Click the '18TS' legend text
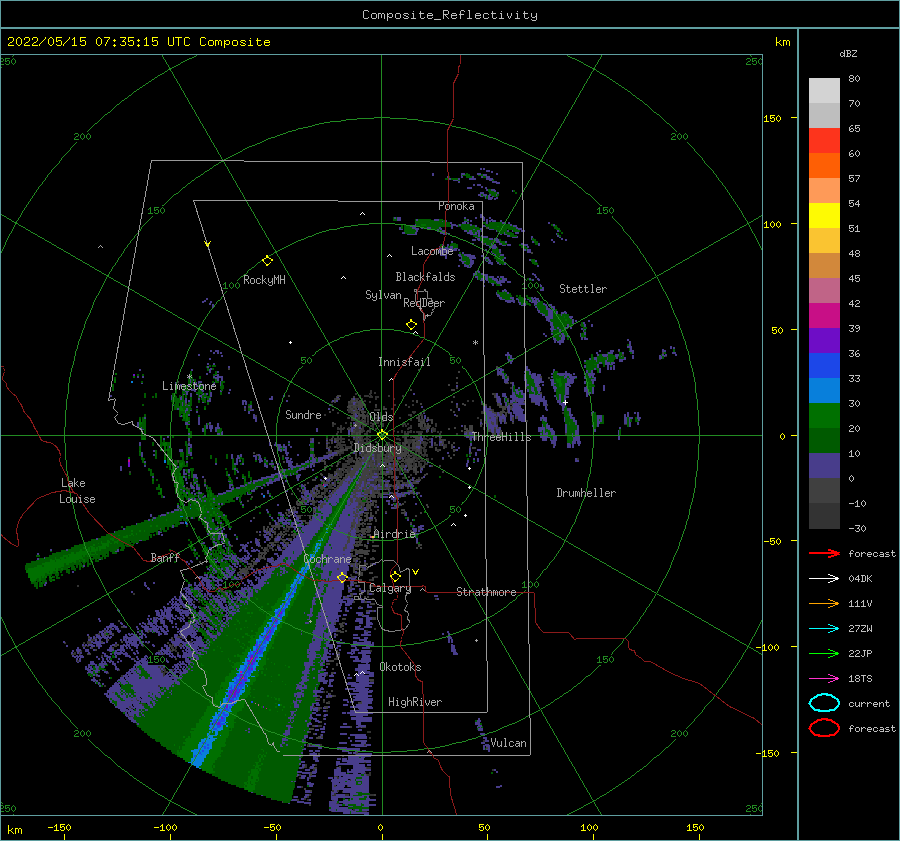The width and height of the screenshot is (900, 841). point(860,679)
